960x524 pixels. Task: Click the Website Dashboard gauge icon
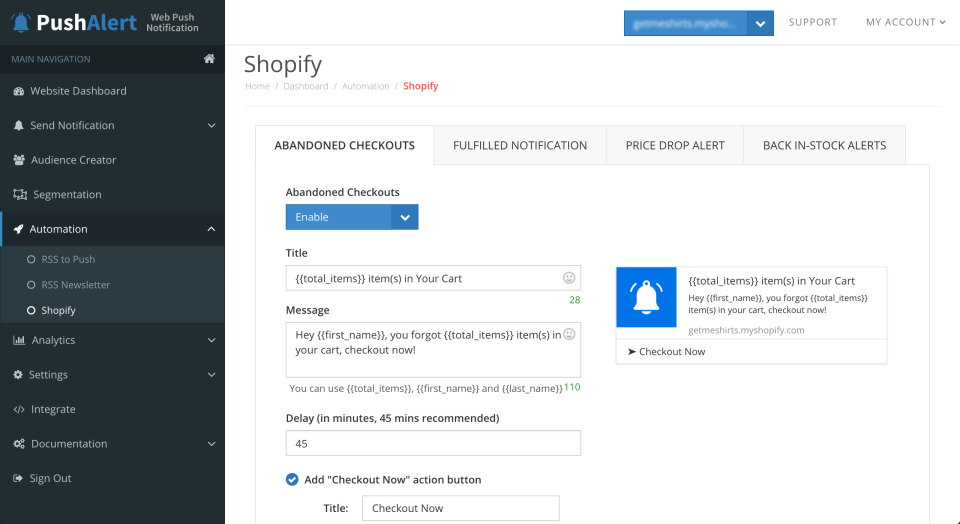point(19,91)
